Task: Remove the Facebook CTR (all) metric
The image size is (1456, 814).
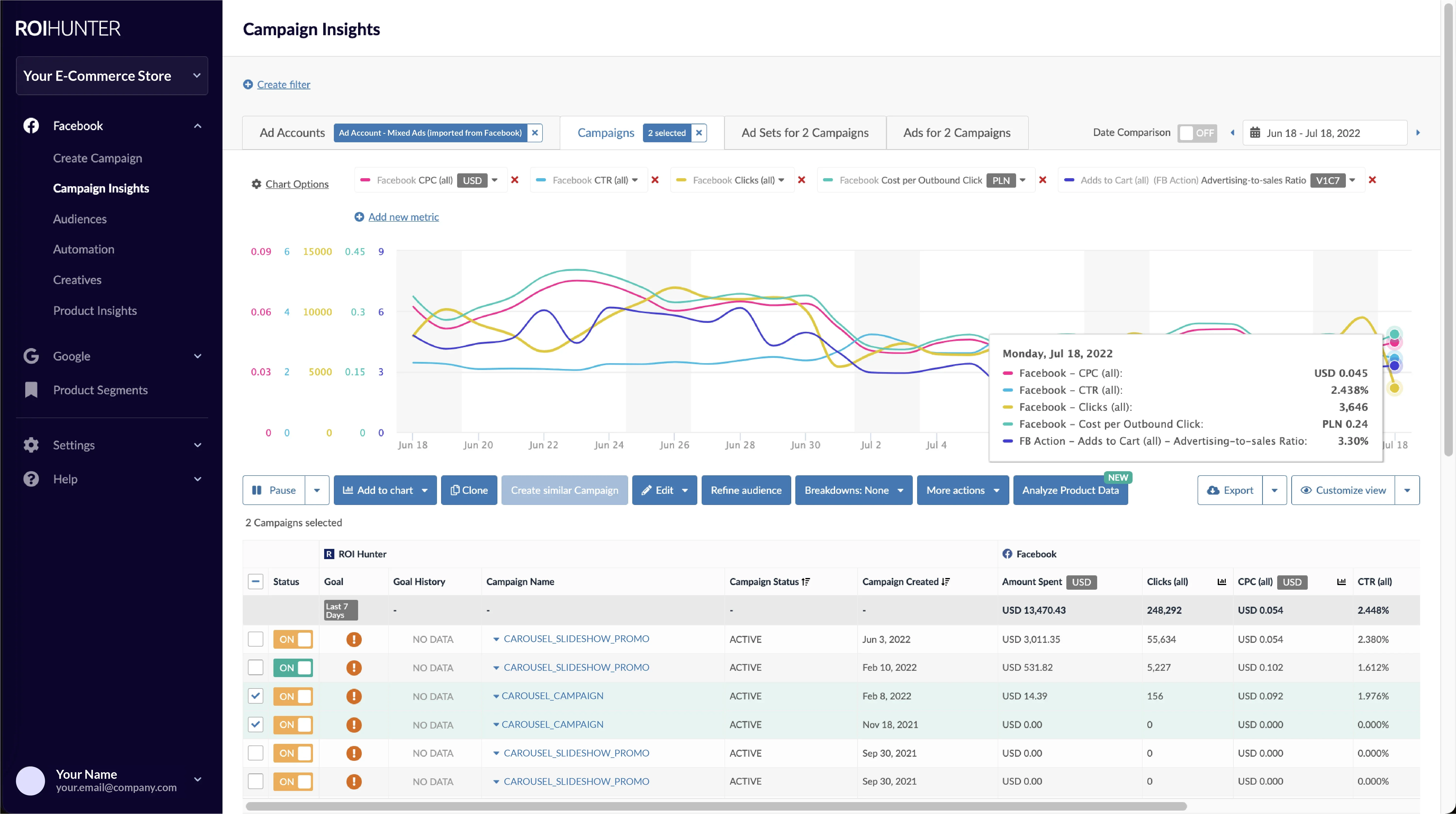Action: (655, 180)
